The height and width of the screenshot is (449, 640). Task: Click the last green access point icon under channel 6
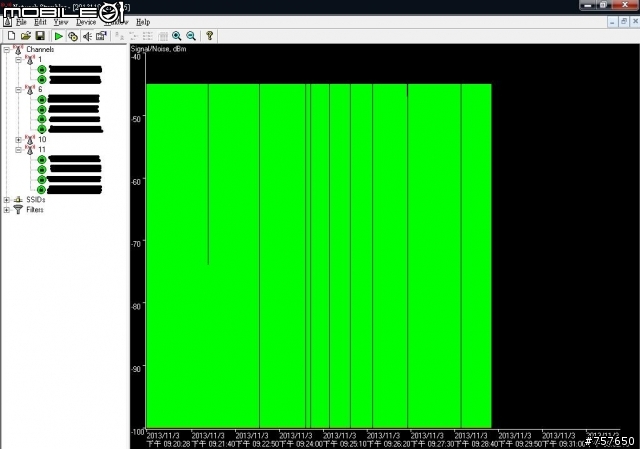click(42, 129)
